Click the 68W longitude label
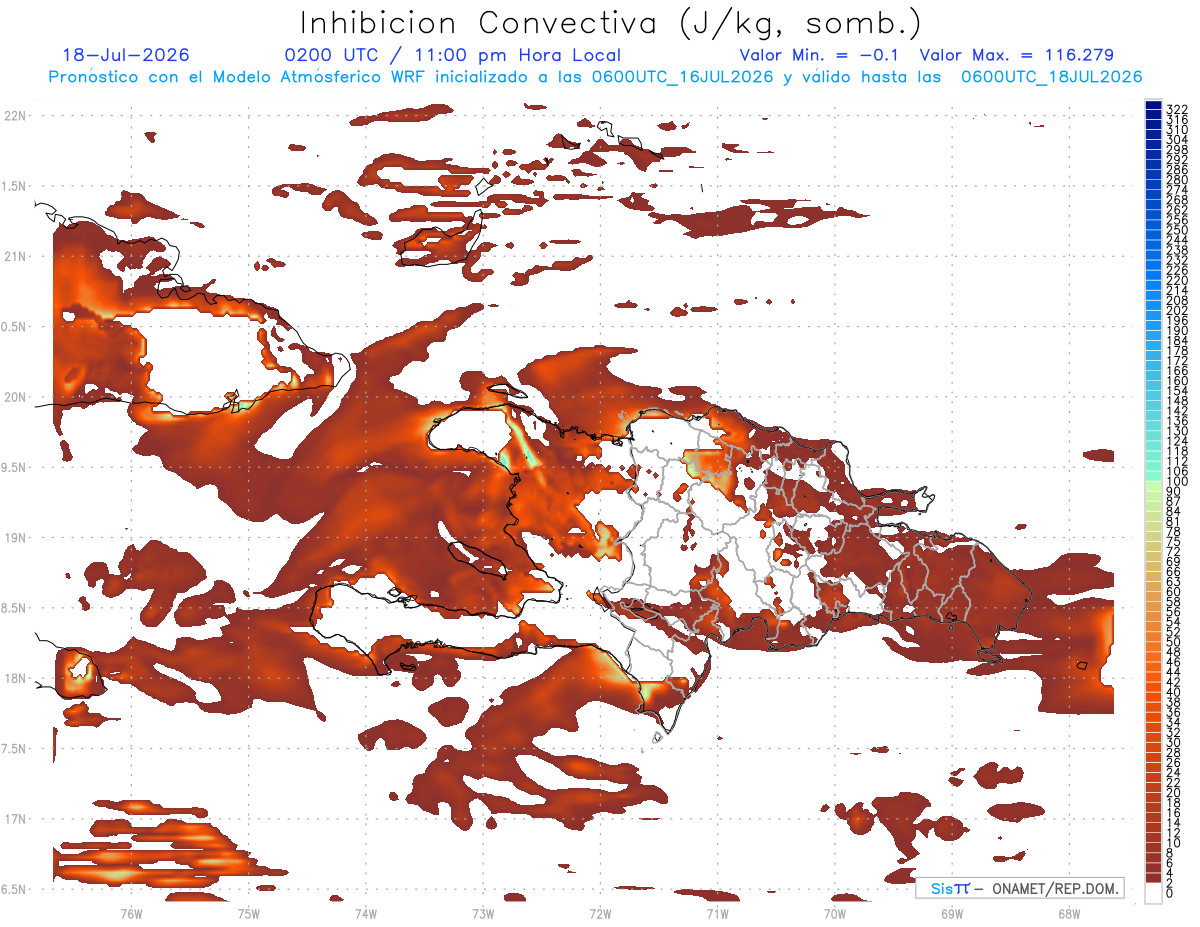The width and height of the screenshot is (1200, 927). point(1068,913)
